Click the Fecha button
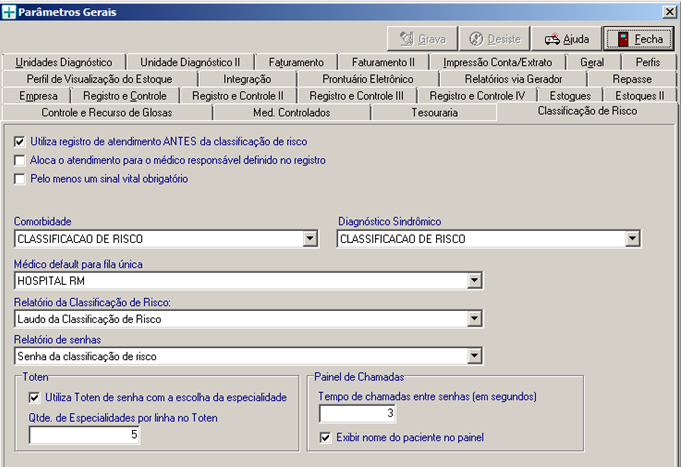This screenshot has width=681, height=467. click(x=639, y=39)
